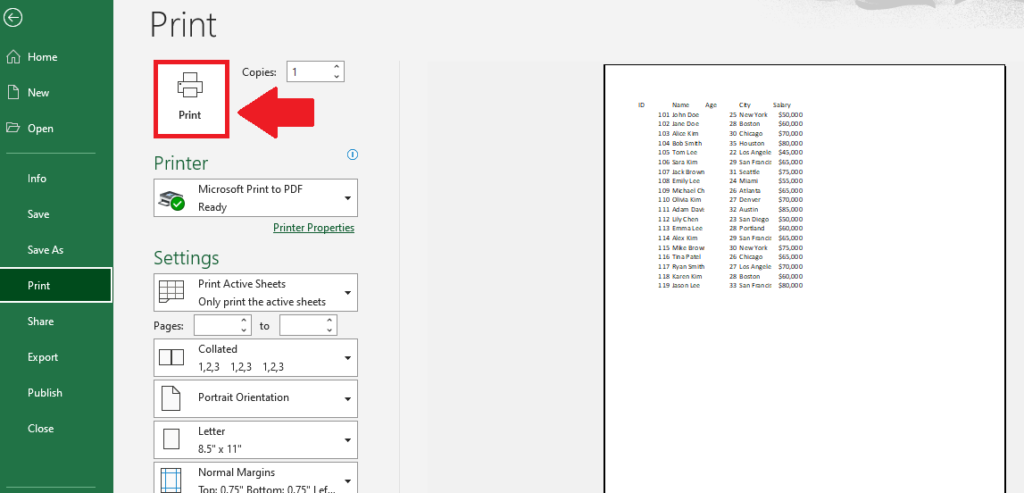This screenshot has height=493, width=1024.
Task: Decrease the number of copies
Action: pos(336,77)
